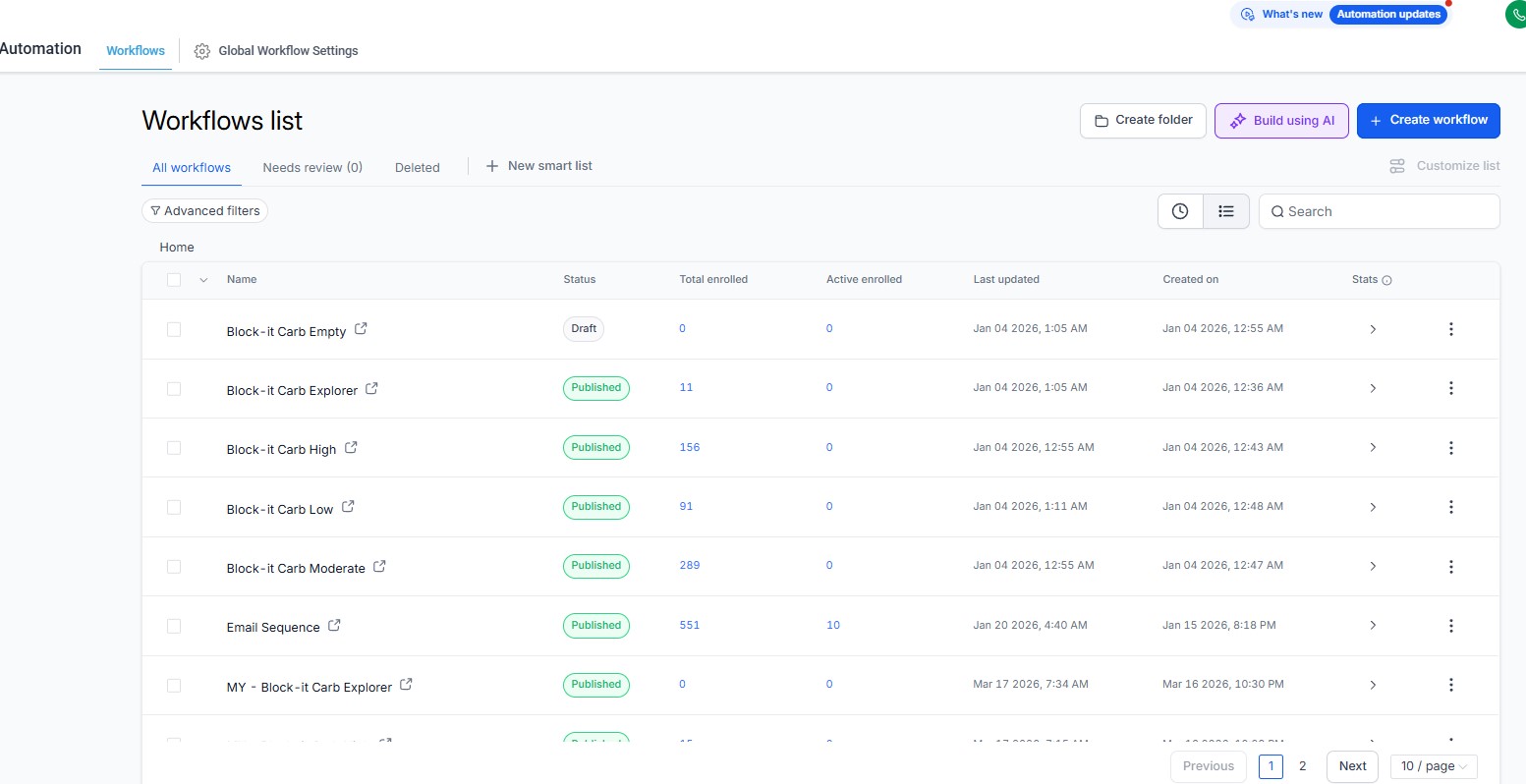
Task: Expand stats for Email Sequence
Action: point(1373,626)
